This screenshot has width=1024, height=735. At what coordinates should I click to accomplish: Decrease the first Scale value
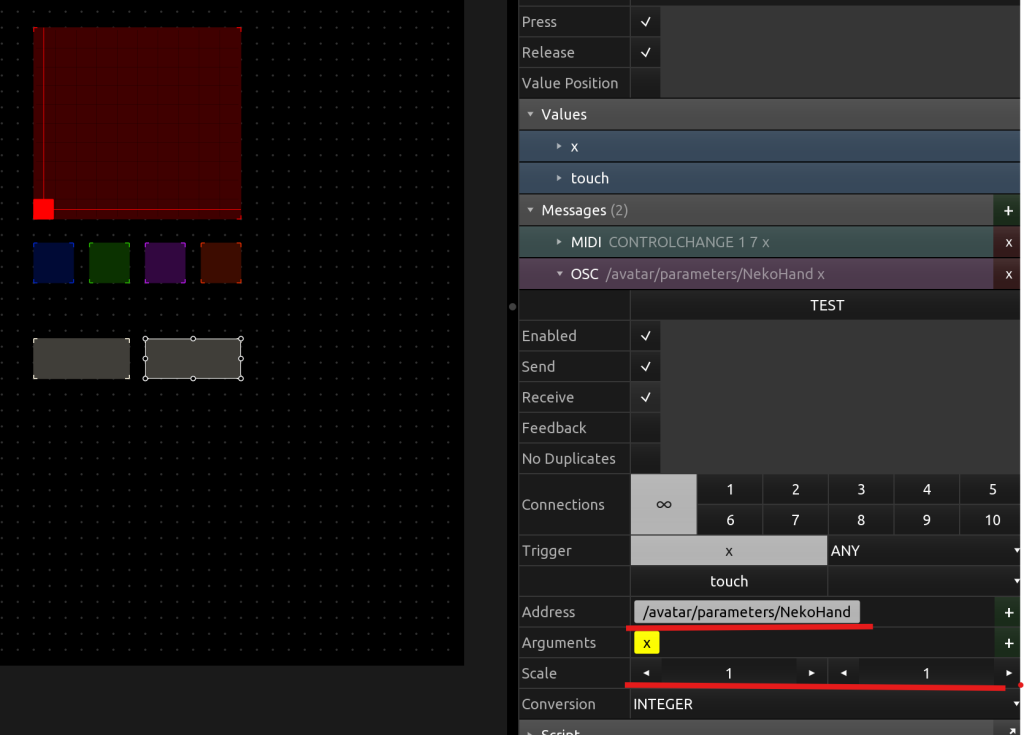[x=646, y=674]
